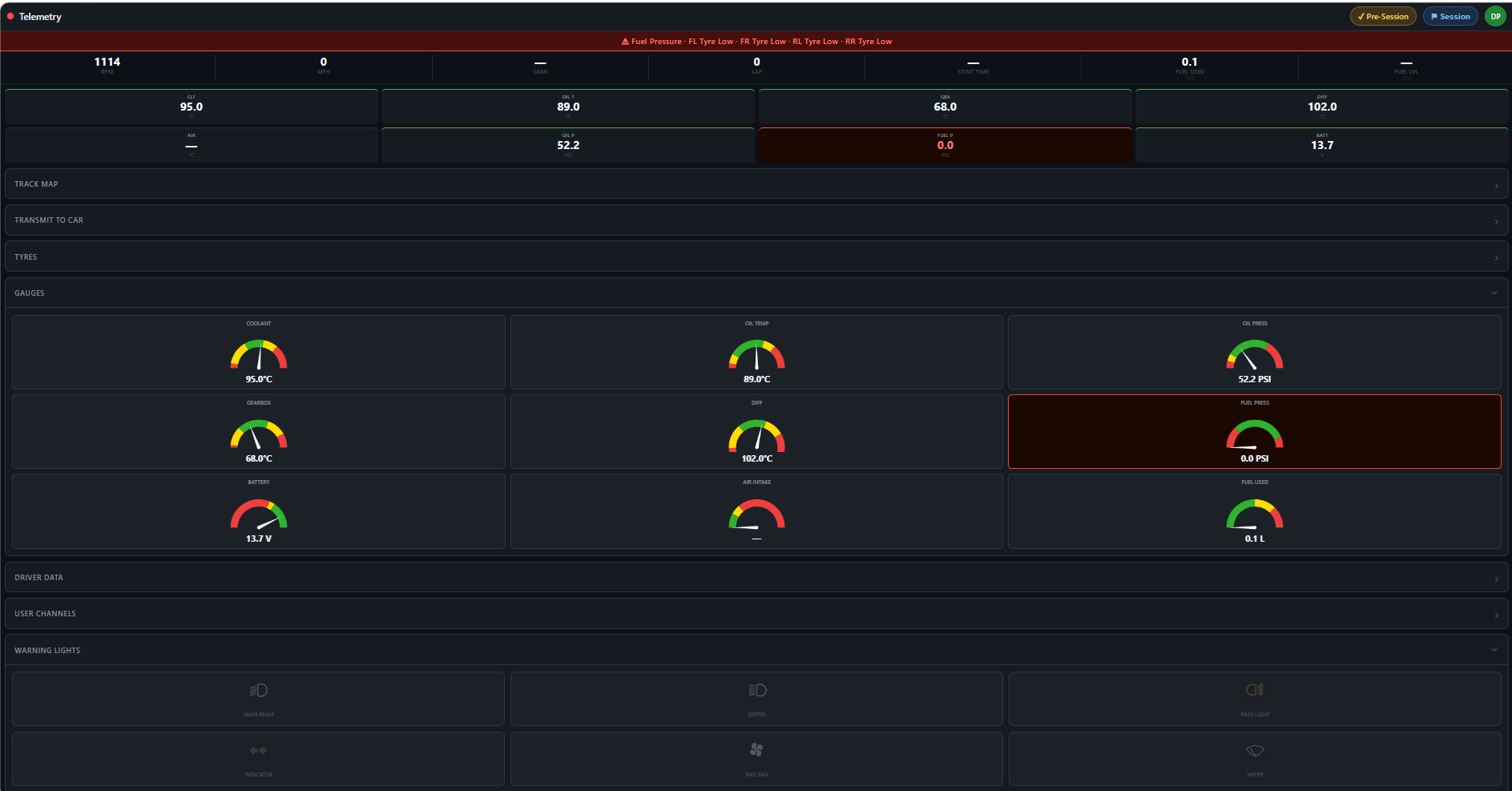1512x791 pixels.
Task: Click the CLT 95.0 tile
Action: pos(192,107)
